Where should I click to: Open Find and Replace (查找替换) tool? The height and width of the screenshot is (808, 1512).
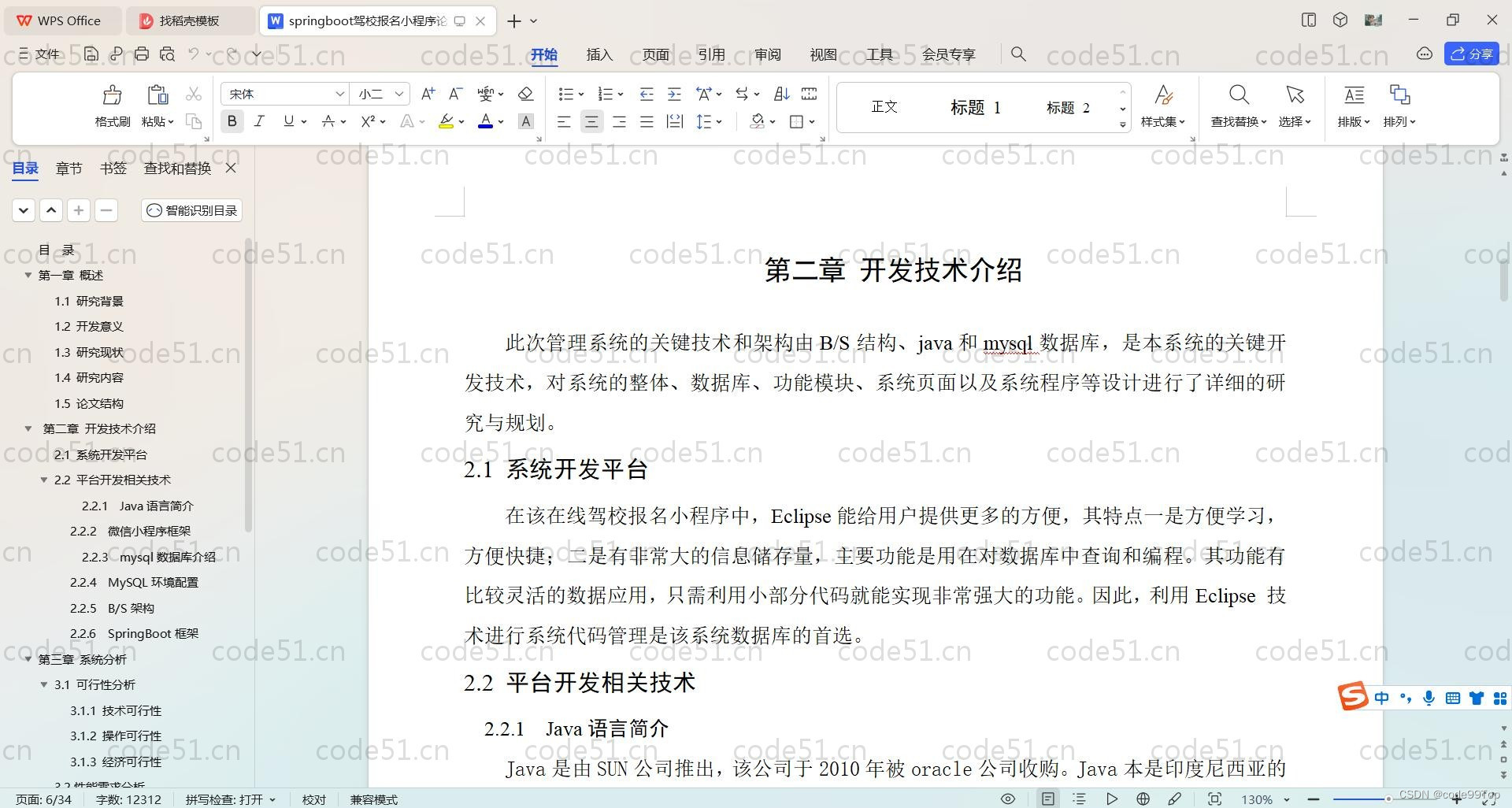pyautogui.click(x=1239, y=106)
